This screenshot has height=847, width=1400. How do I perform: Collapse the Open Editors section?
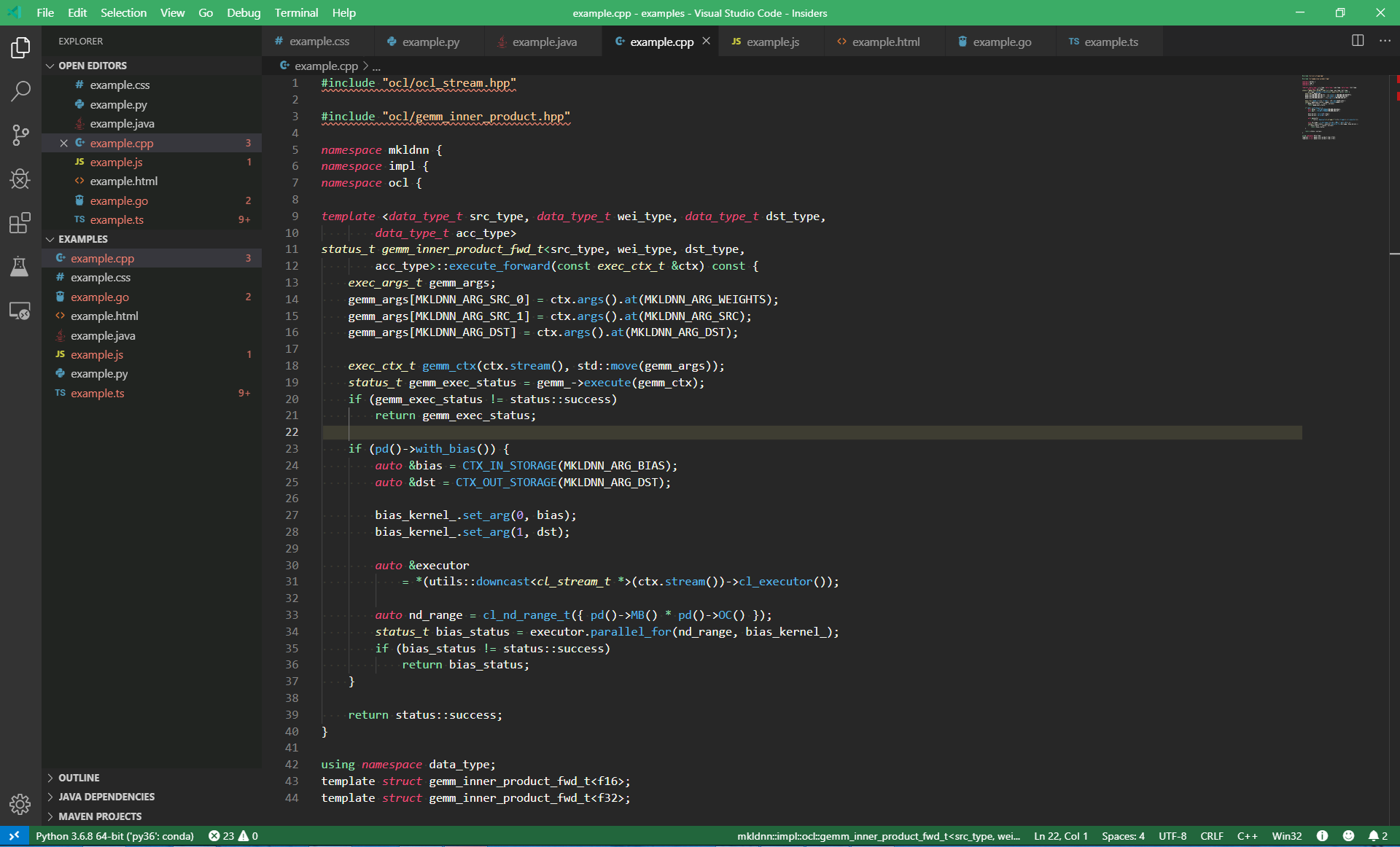tap(92, 66)
